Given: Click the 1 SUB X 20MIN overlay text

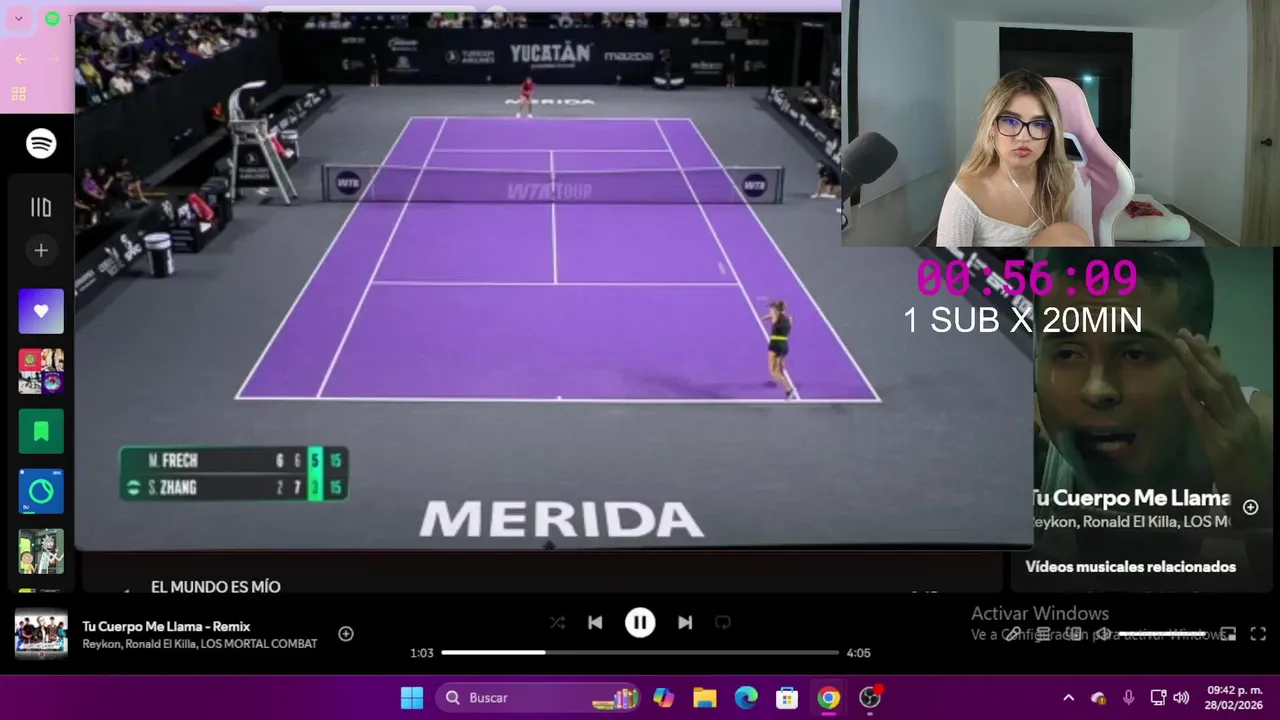Looking at the screenshot, I should point(1022,320).
